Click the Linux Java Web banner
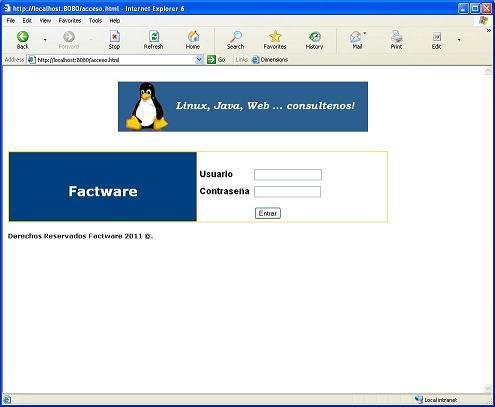The height and width of the screenshot is (407, 495). coord(243,107)
